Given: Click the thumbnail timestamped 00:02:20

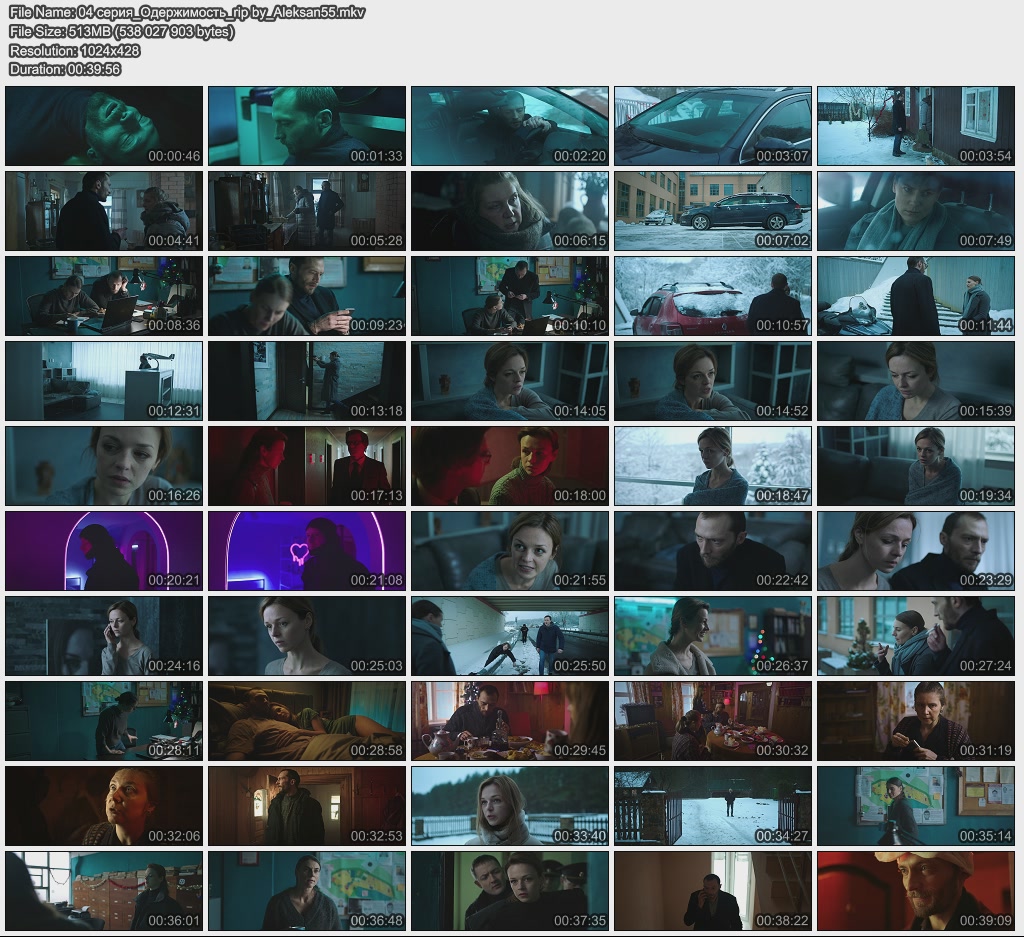Looking at the screenshot, I should [510, 126].
